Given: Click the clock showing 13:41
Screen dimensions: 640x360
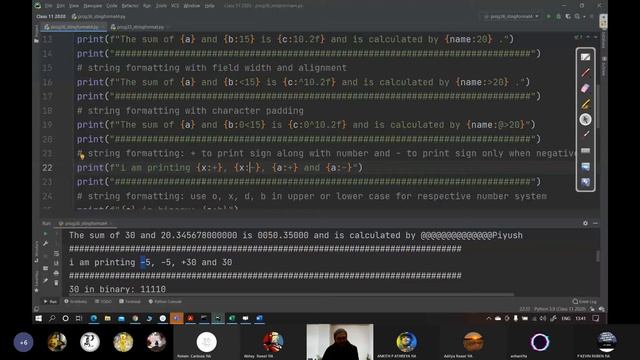Looking at the screenshot, I should (580, 318).
